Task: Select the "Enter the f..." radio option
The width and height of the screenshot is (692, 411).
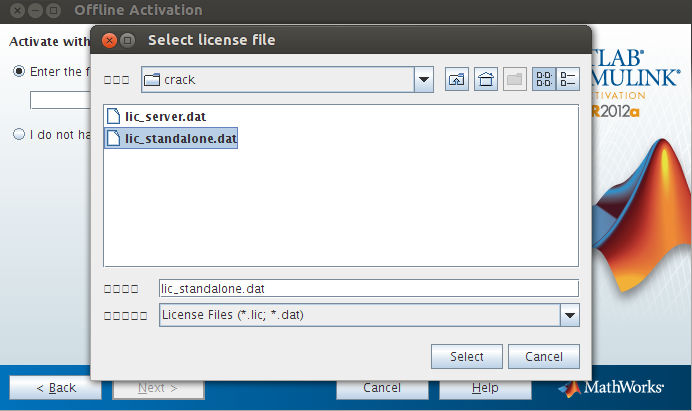Action: point(19,71)
